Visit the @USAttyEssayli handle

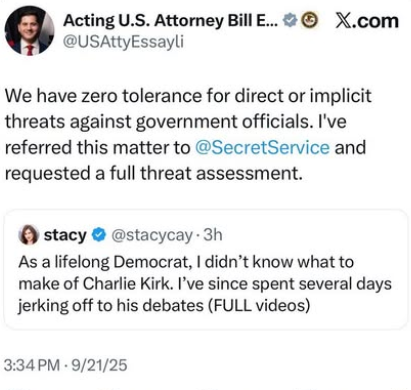pyautogui.click(x=123, y=42)
